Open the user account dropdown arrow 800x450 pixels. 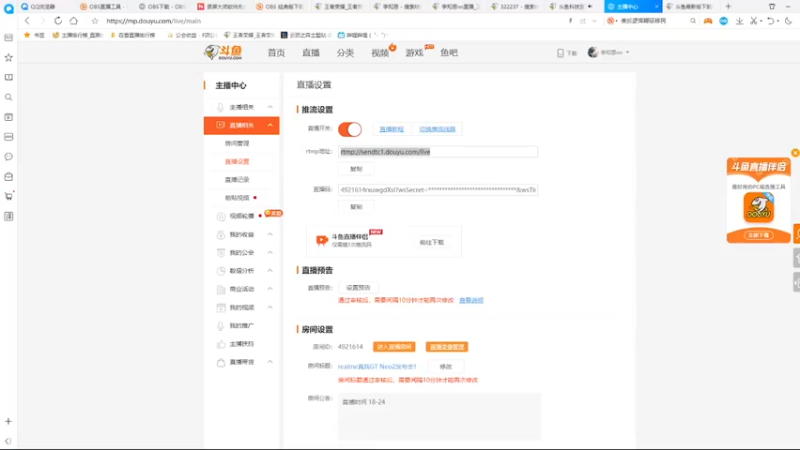pyautogui.click(x=627, y=52)
